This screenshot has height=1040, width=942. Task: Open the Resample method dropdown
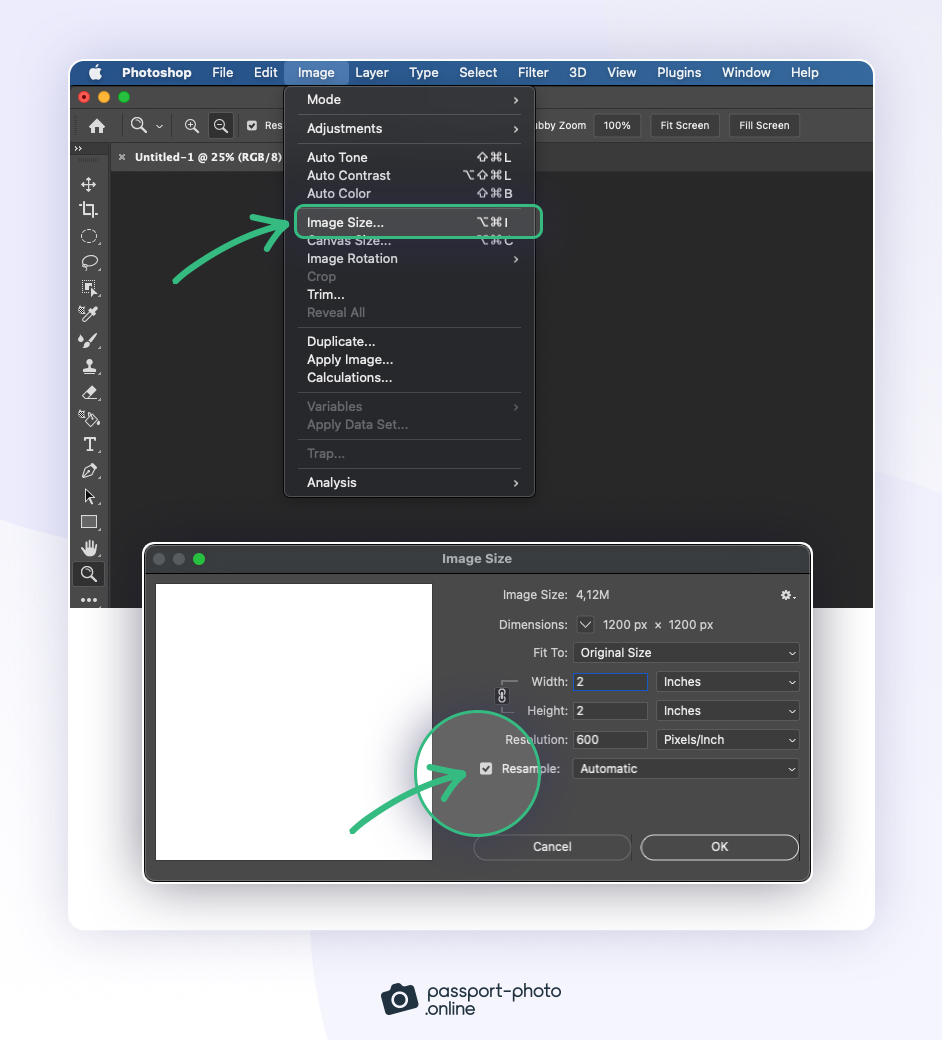pyautogui.click(x=686, y=769)
